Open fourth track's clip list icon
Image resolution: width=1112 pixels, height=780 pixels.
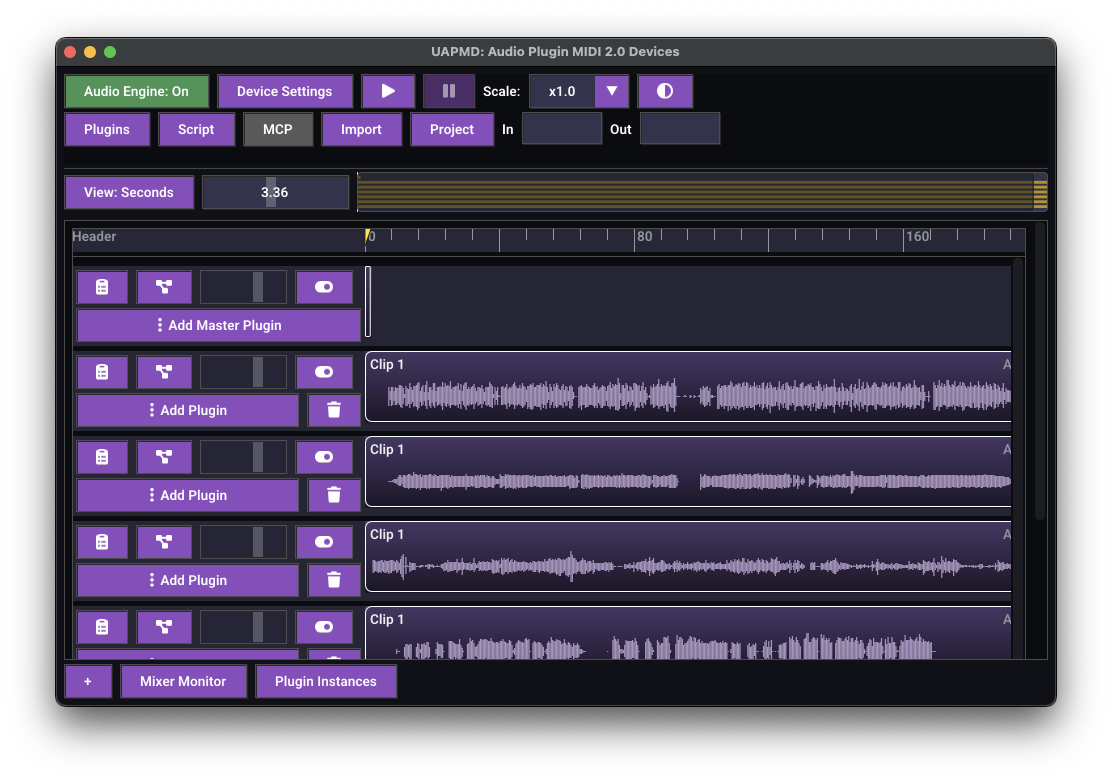coord(102,627)
